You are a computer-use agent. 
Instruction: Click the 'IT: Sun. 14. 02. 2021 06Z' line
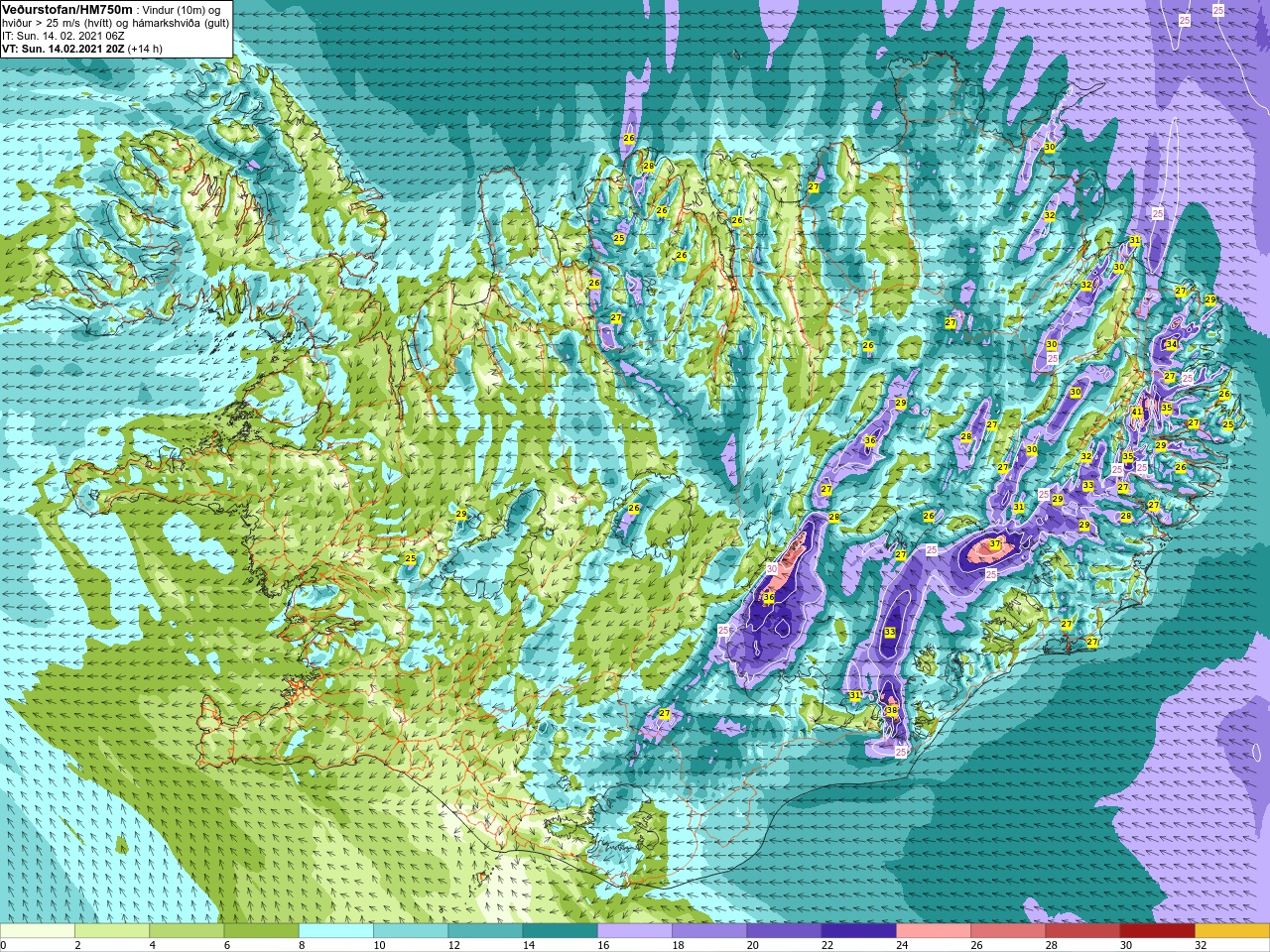coord(63,36)
